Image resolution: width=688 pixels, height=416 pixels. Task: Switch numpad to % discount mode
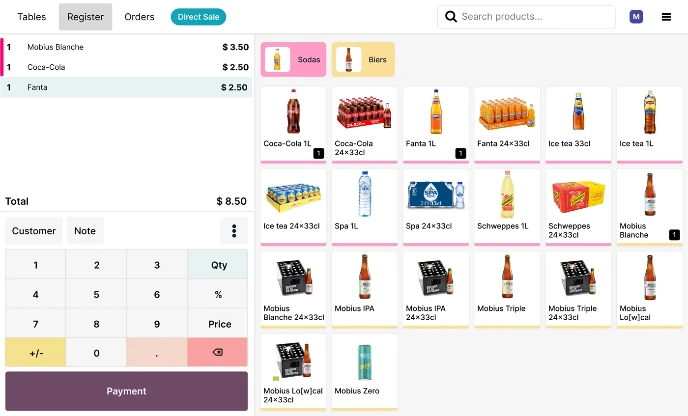(x=217, y=295)
